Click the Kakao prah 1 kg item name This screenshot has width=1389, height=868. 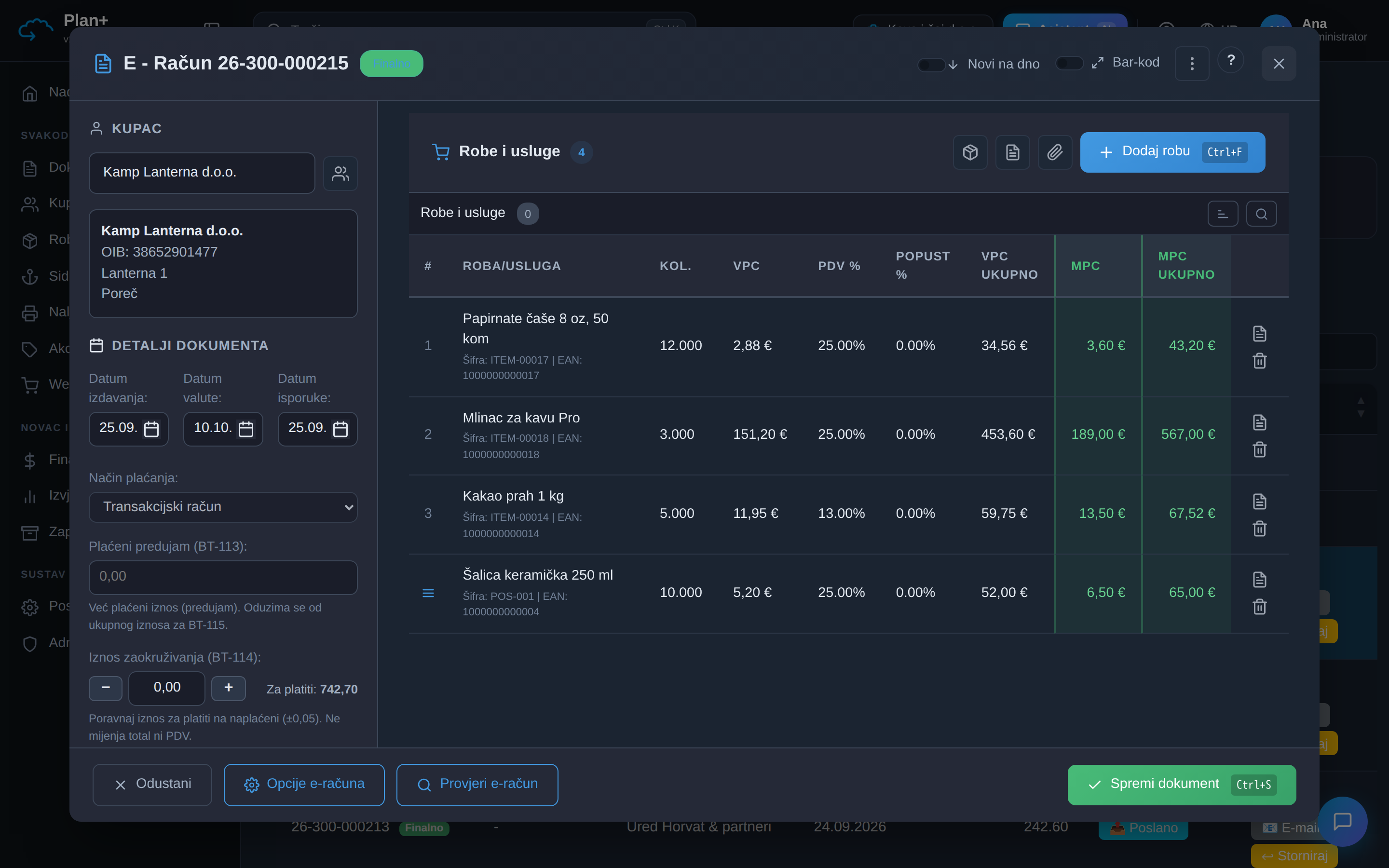(513, 496)
